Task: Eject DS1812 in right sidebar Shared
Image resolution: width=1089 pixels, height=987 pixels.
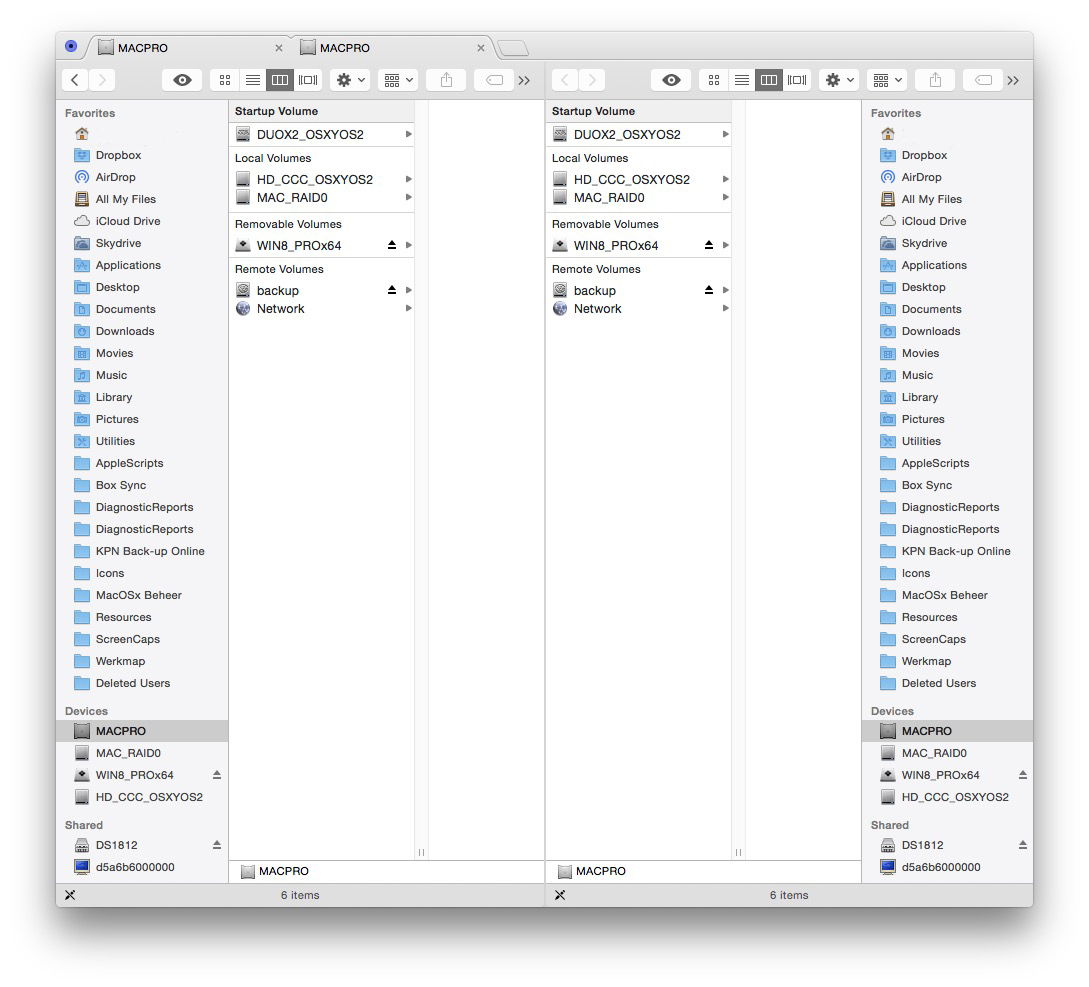Action: tap(1022, 845)
